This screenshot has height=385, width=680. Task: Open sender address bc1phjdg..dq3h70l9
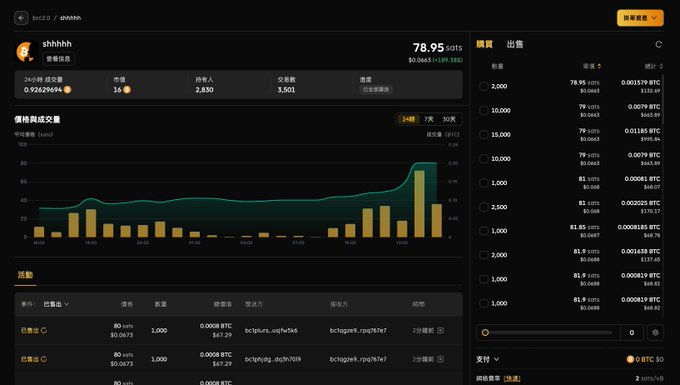pos(273,359)
